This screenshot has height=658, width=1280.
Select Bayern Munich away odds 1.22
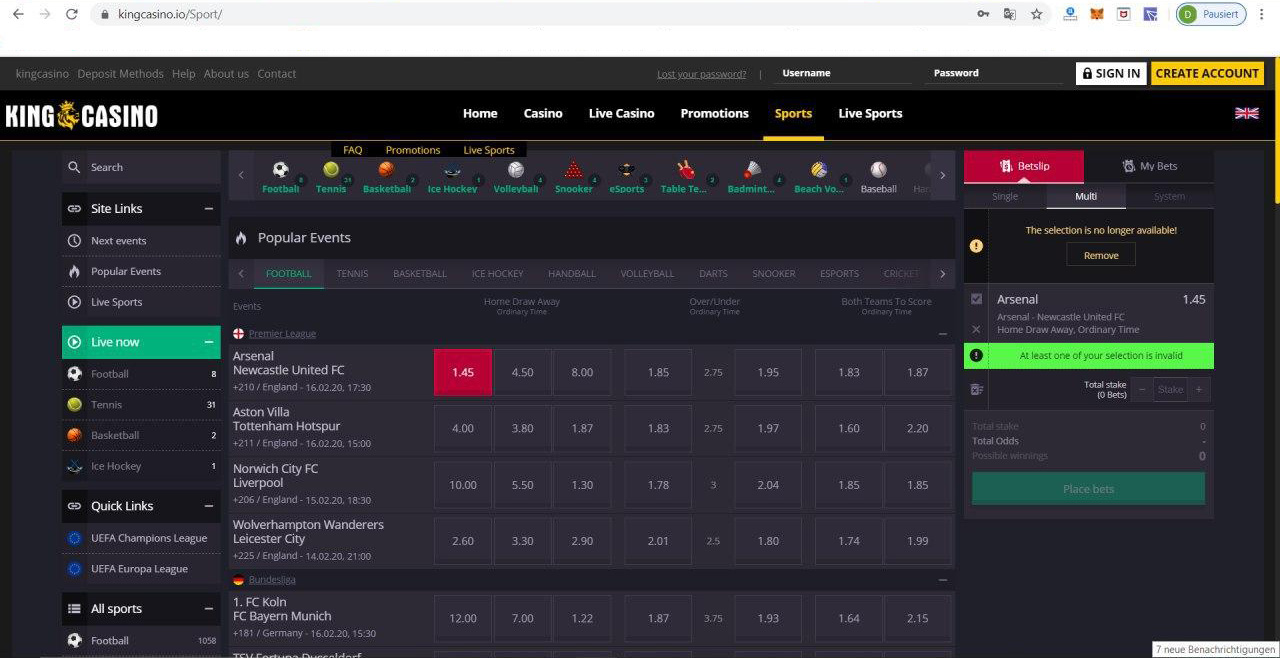[x=582, y=618]
